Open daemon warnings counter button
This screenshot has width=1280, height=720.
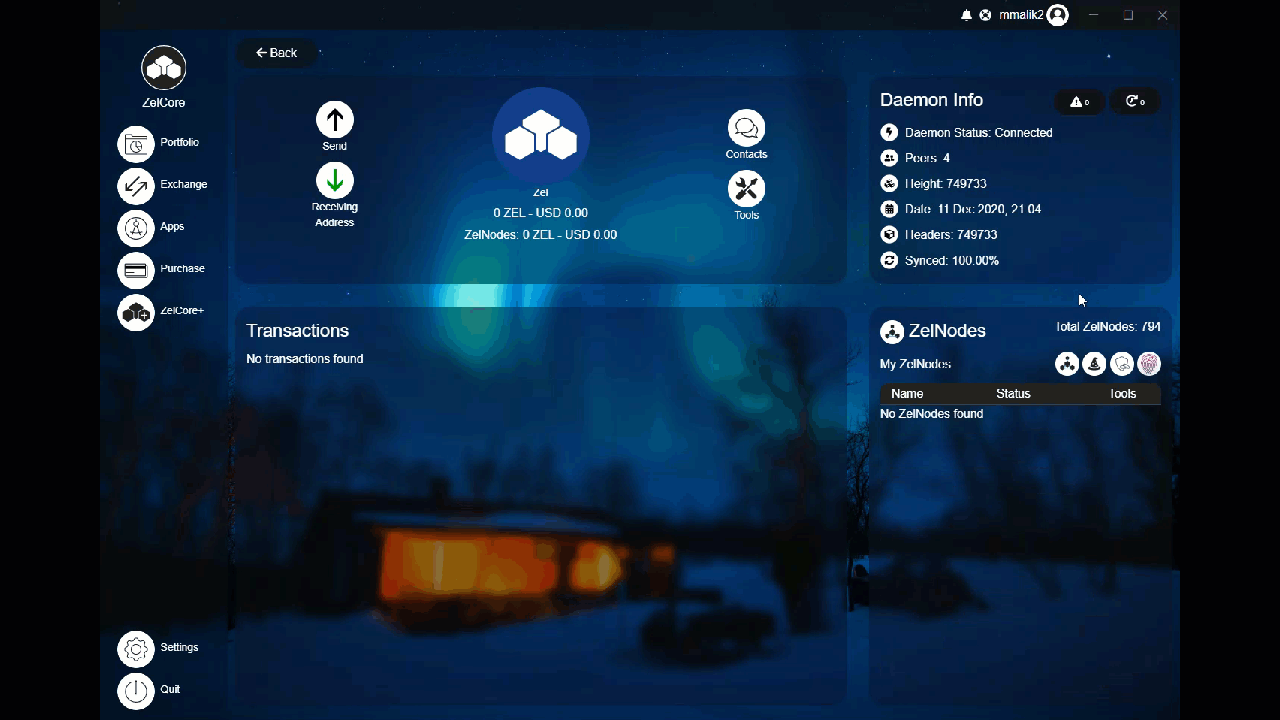pos(1080,101)
